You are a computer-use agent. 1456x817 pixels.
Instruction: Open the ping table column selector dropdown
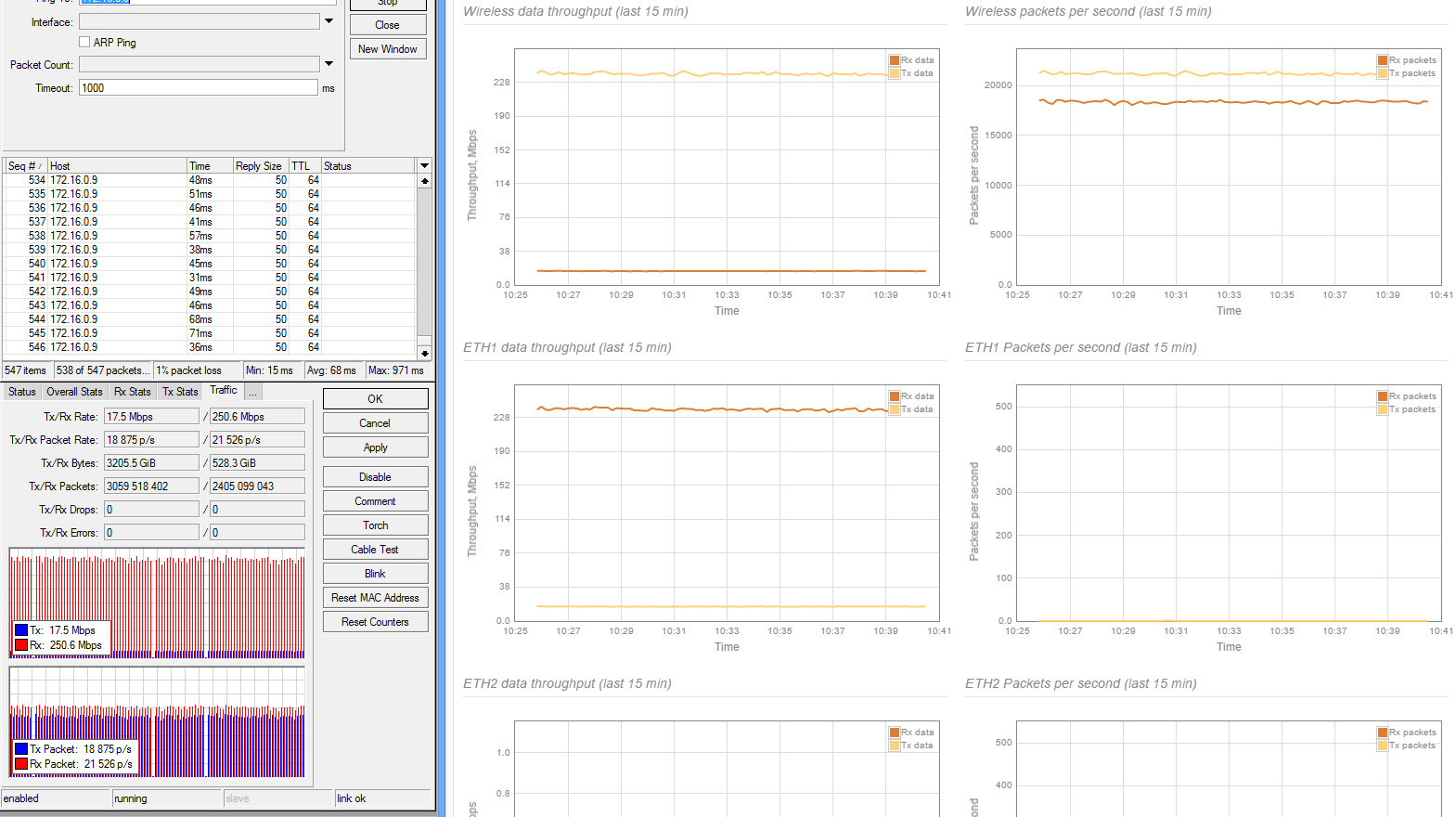click(424, 165)
